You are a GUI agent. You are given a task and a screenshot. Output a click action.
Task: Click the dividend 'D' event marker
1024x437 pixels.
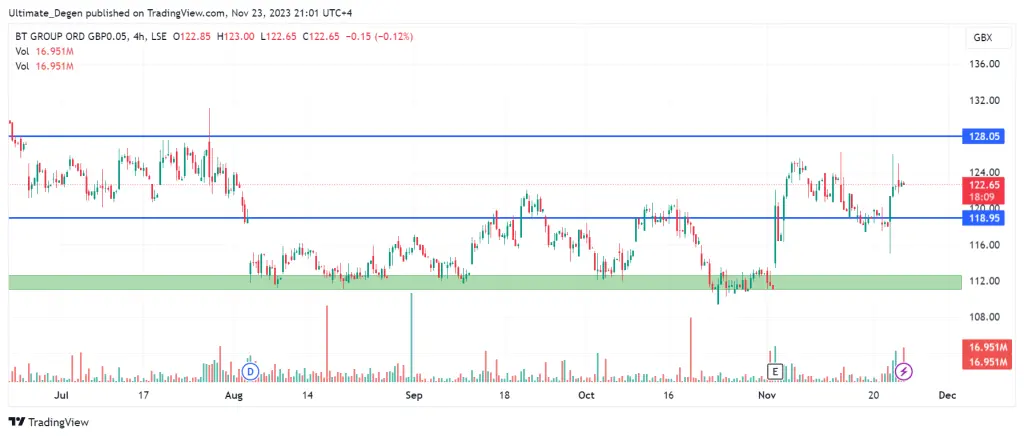pos(251,372)
